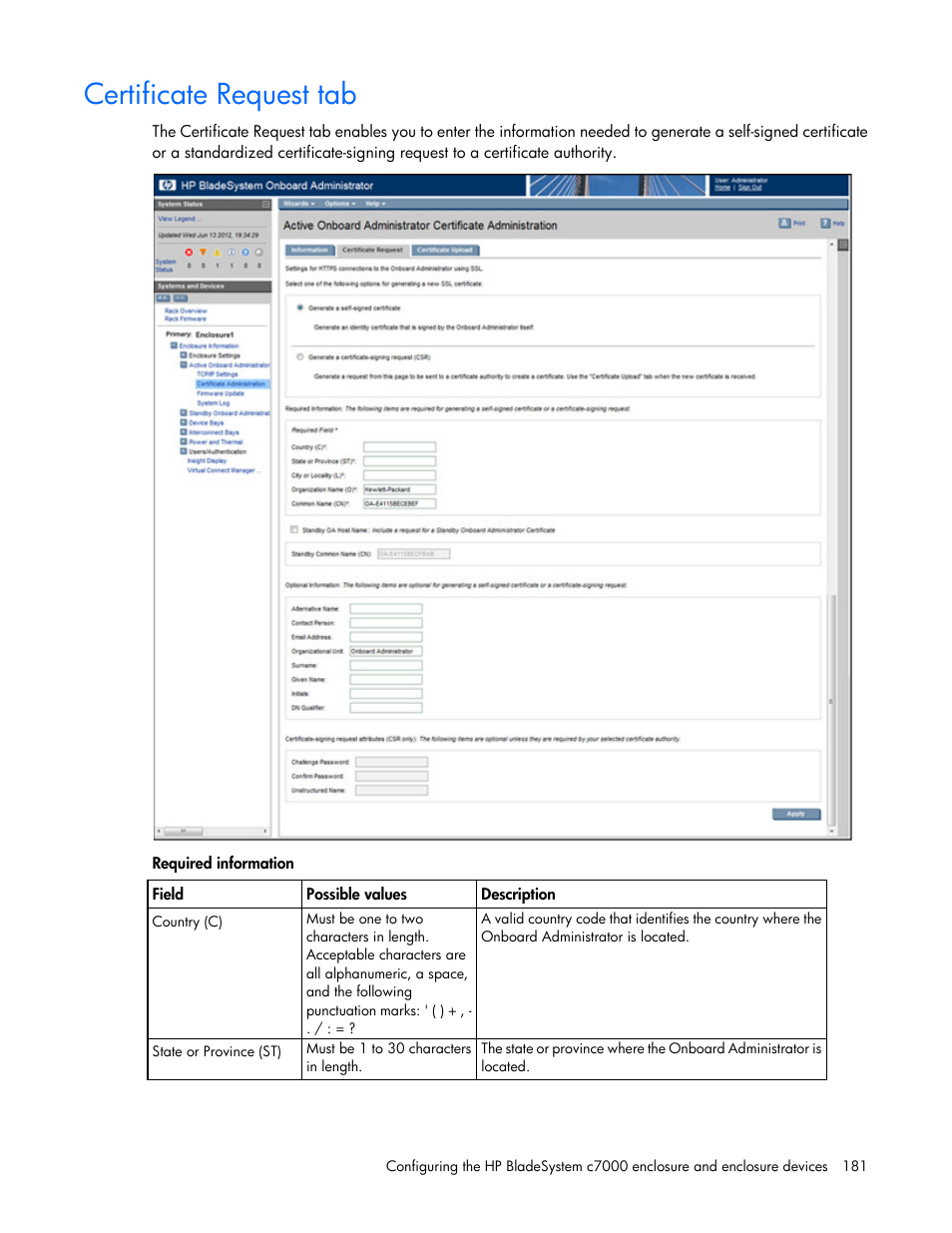Open Insight Display tree item

[207, 461]
